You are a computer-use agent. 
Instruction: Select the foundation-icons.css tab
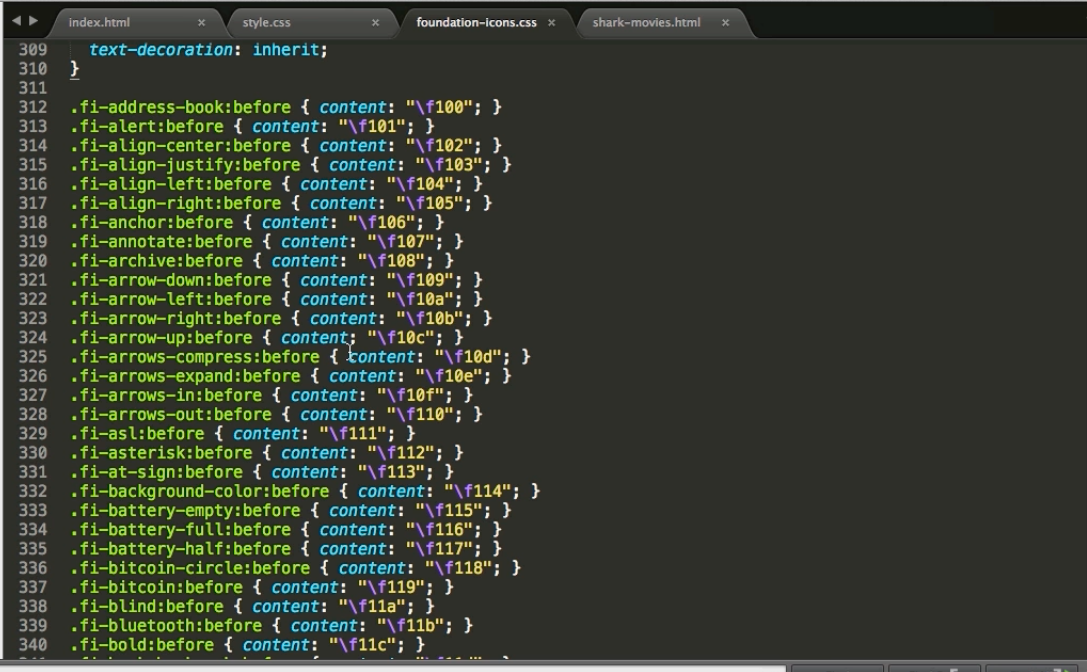tap(476, 22)
